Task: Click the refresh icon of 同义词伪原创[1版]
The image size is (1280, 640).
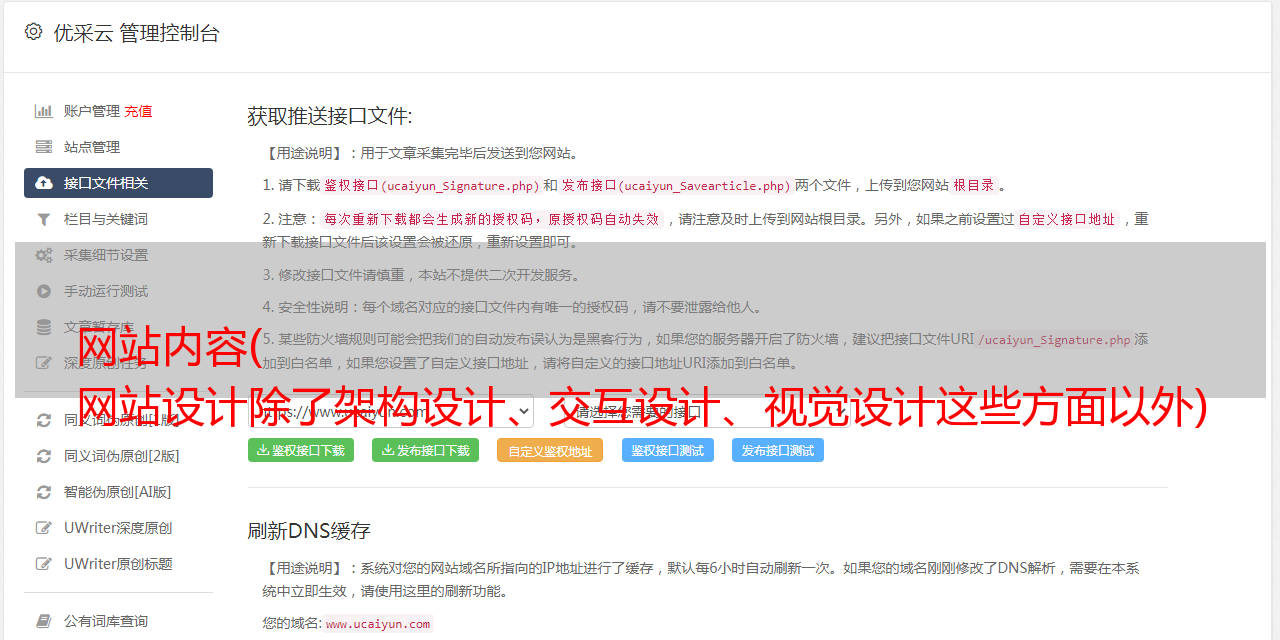Action: click(x=44, y=420)
